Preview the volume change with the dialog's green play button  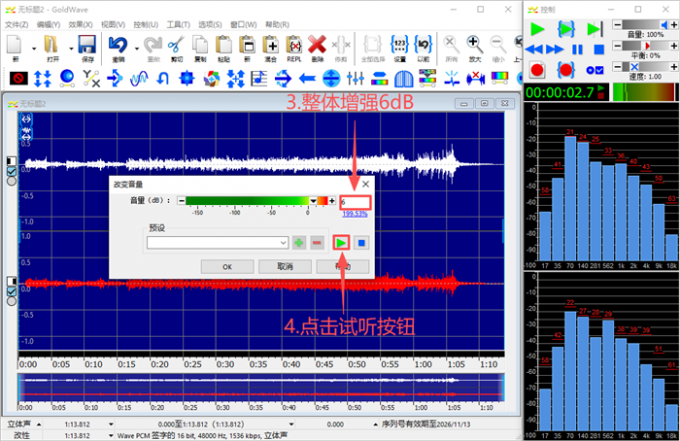[x=341, y=243]
